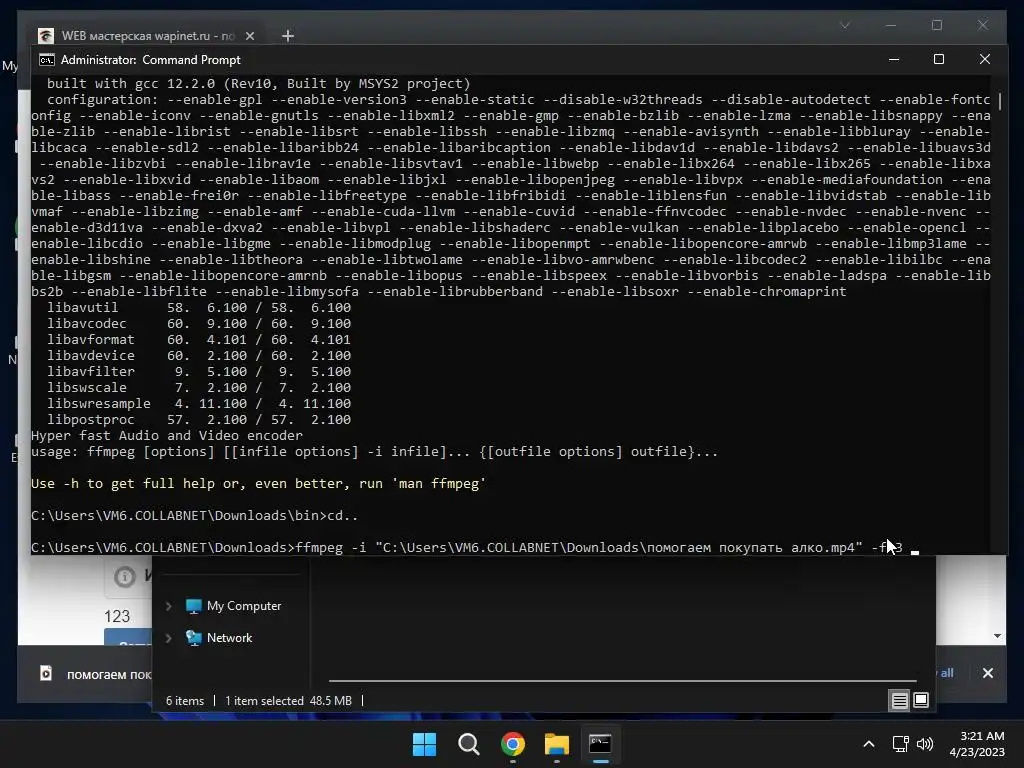Screen dimensions: 1024x768
Task: Open File Explorer from taskbar
Action: tap(556, 744)
